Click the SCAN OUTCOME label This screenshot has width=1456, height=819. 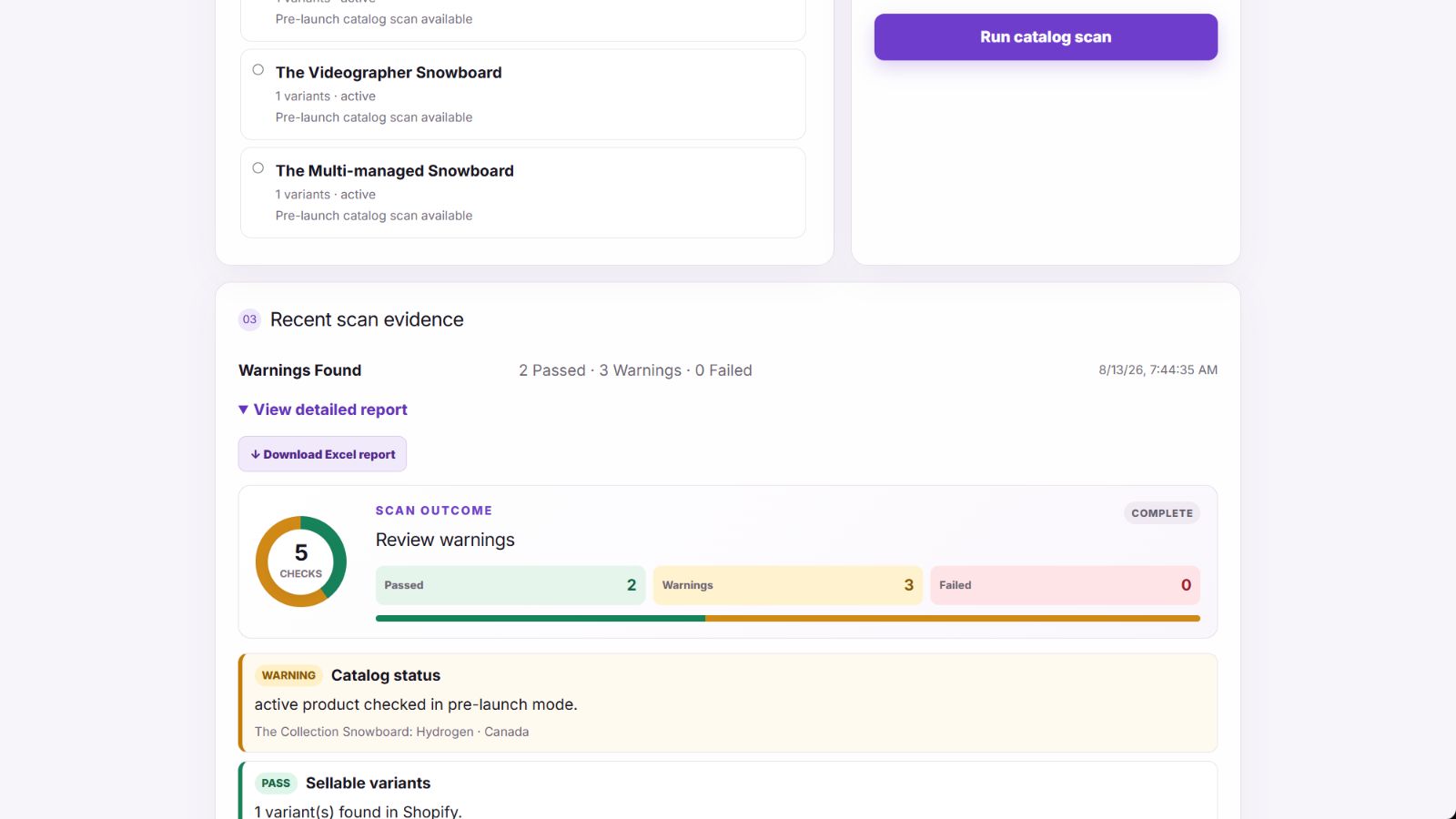(434, 511)
